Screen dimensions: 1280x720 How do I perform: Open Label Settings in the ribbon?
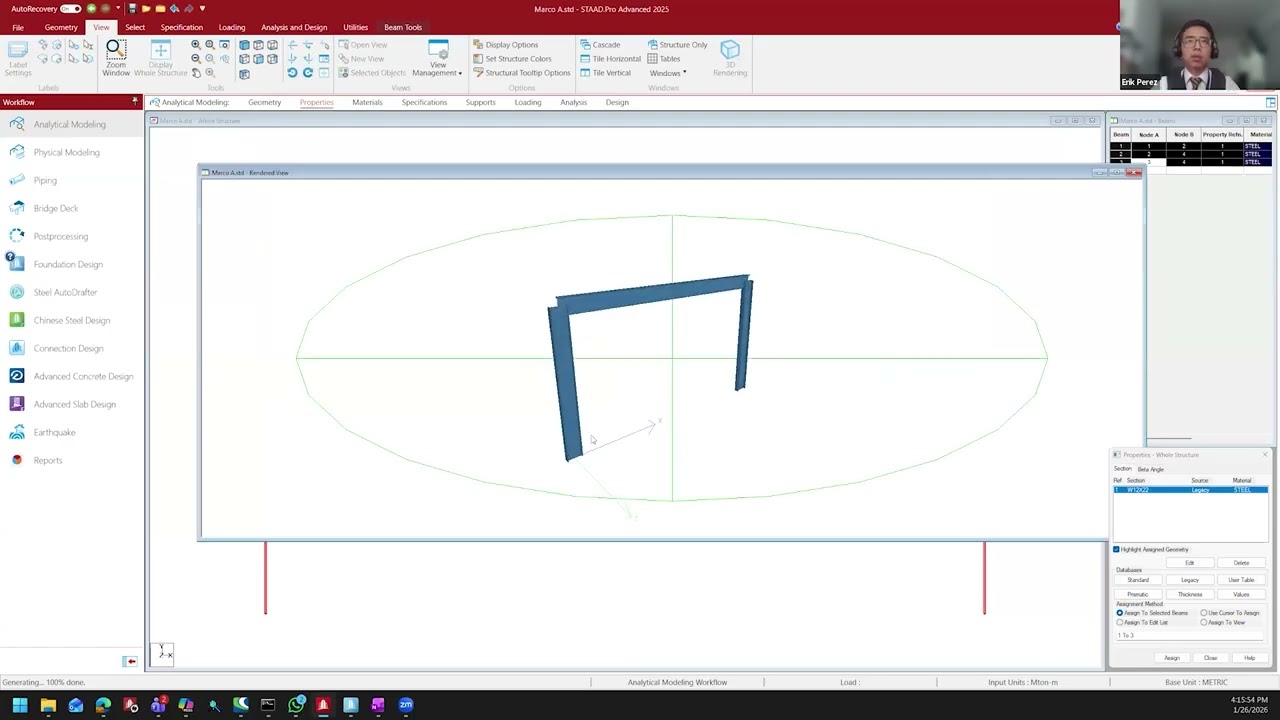[x=18, y=59]
